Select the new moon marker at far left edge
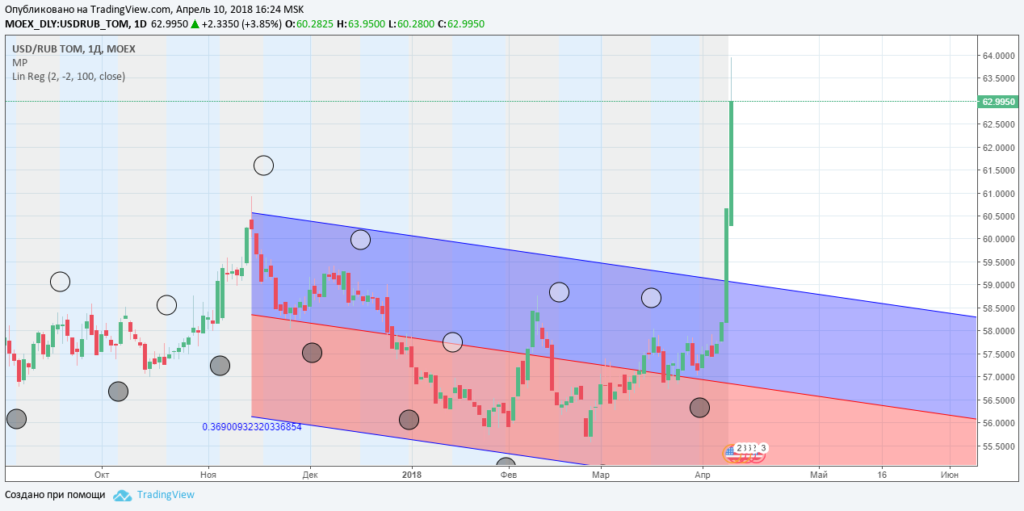1024x511 pixels. pyautogui.click(x=16, y=419)
